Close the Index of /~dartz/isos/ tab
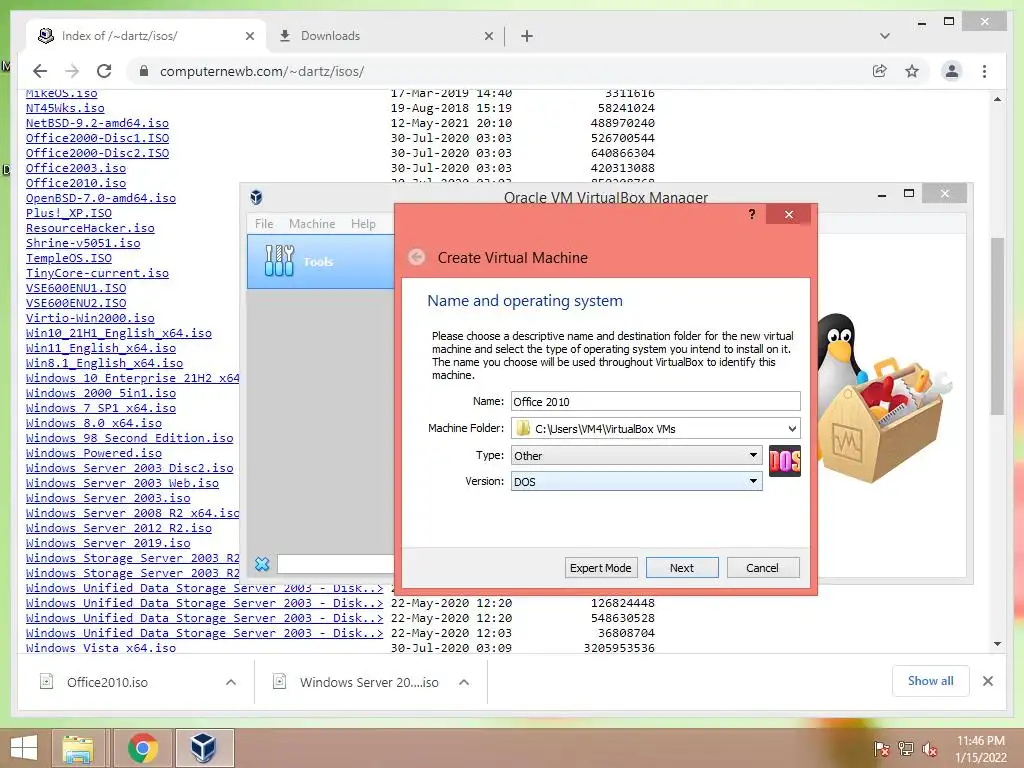Image resolution: width=1024 pixels, height=768 pixels. click(249, 36)
